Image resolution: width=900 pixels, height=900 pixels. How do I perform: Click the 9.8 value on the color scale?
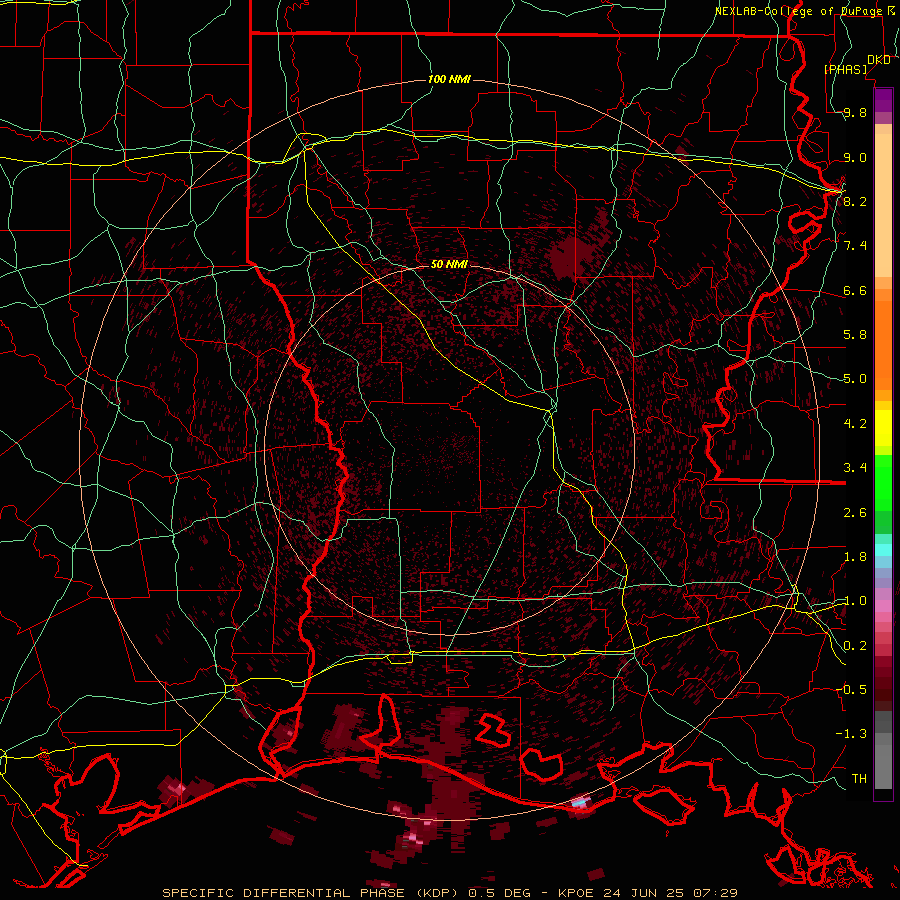[x=855, y=112]
